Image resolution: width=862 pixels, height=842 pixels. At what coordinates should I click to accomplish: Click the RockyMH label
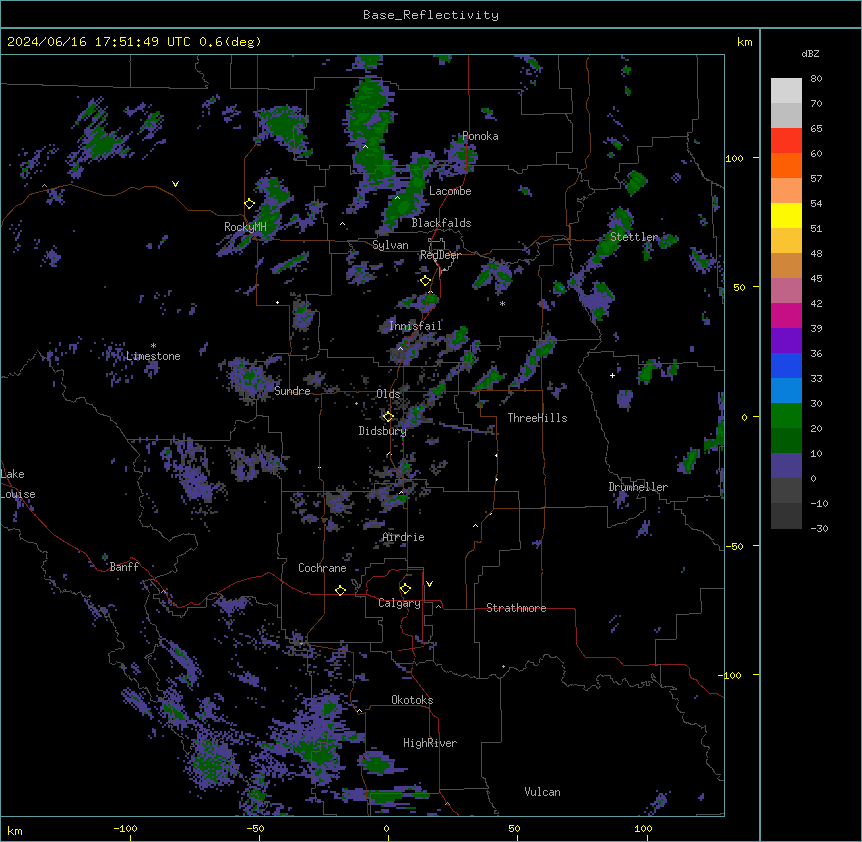[245, 227]
